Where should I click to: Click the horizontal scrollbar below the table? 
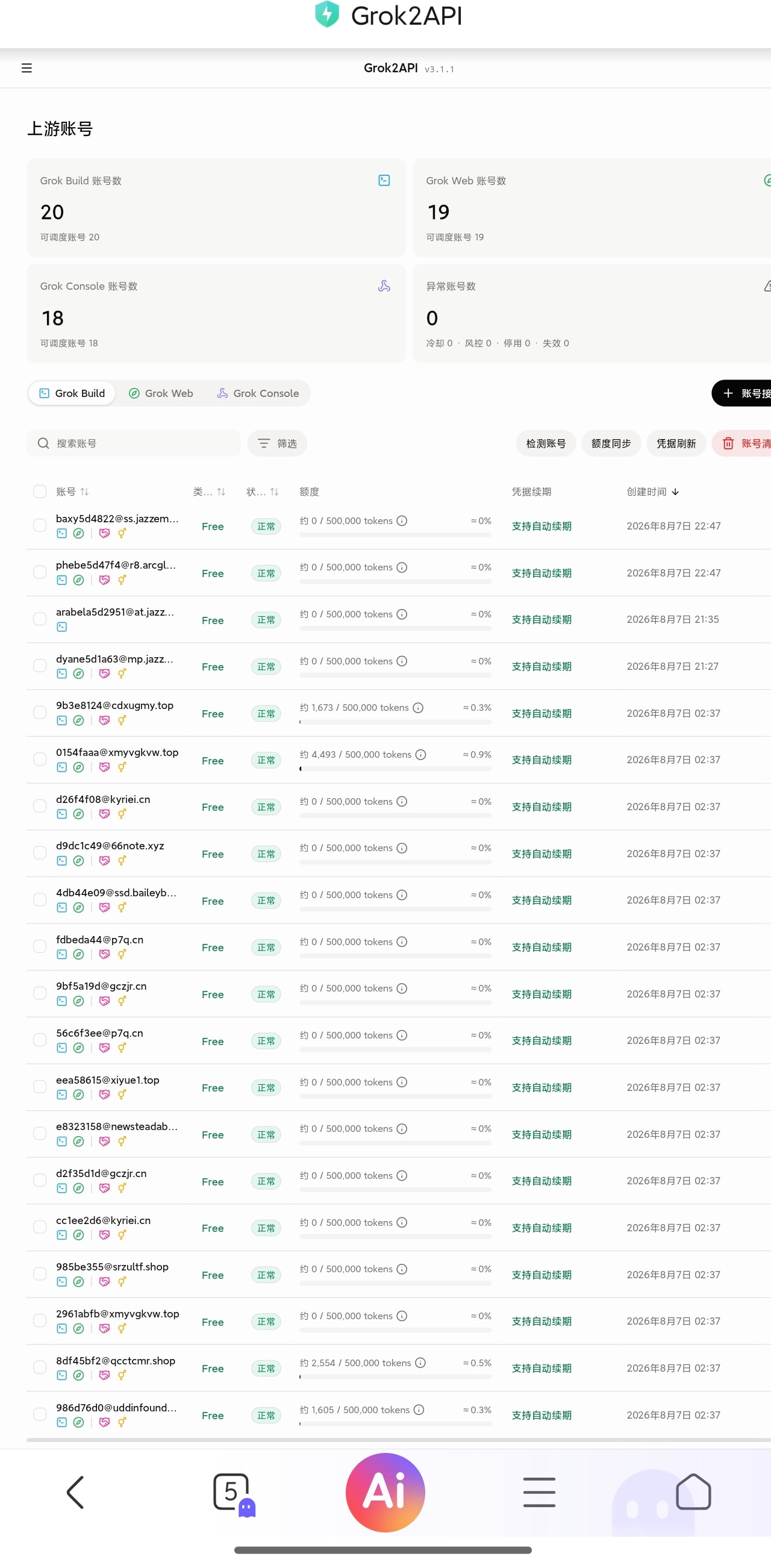coord(399,1440)
